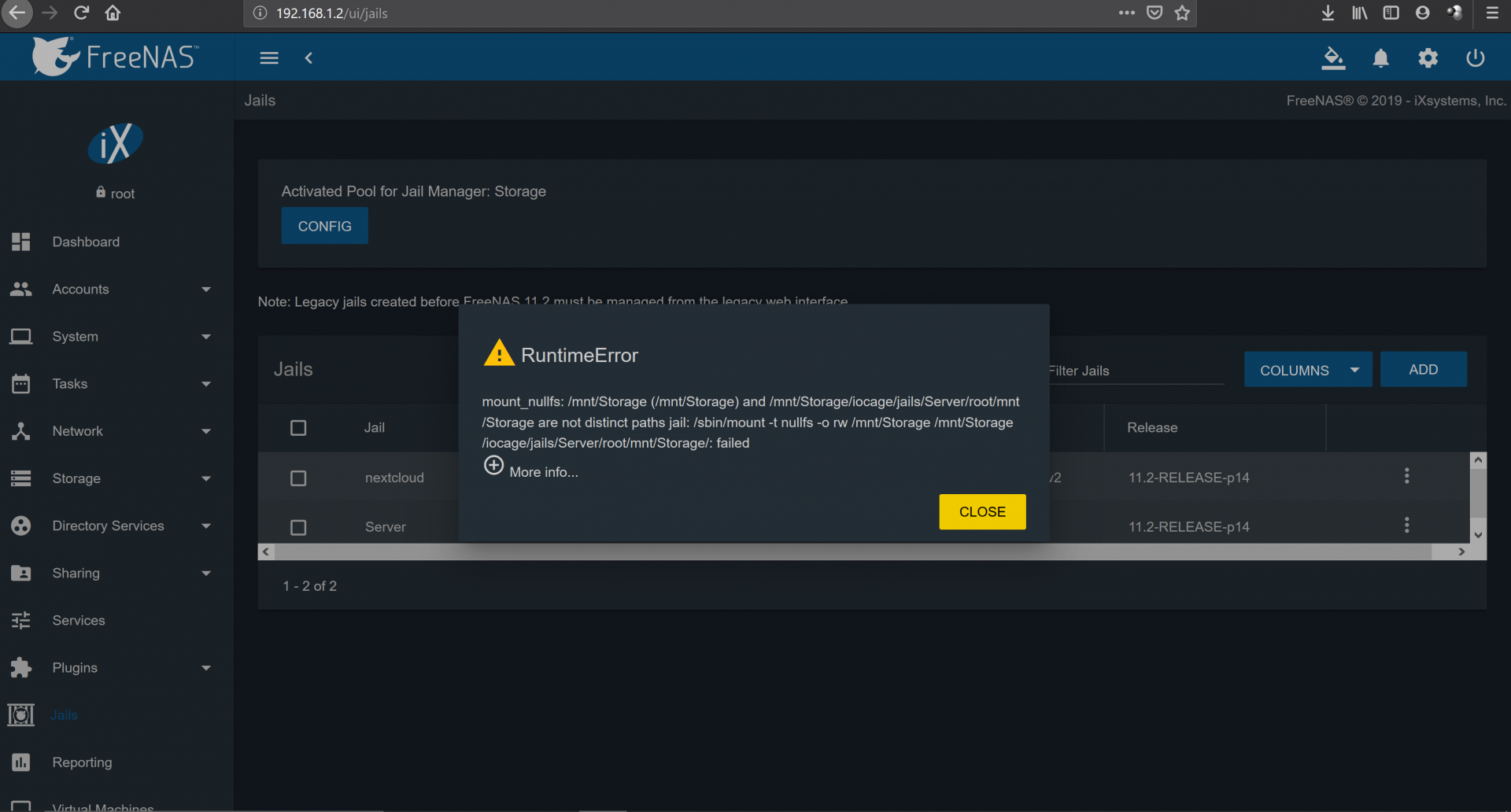Open Dashboard from the sidebar

(x=86, y=242)
